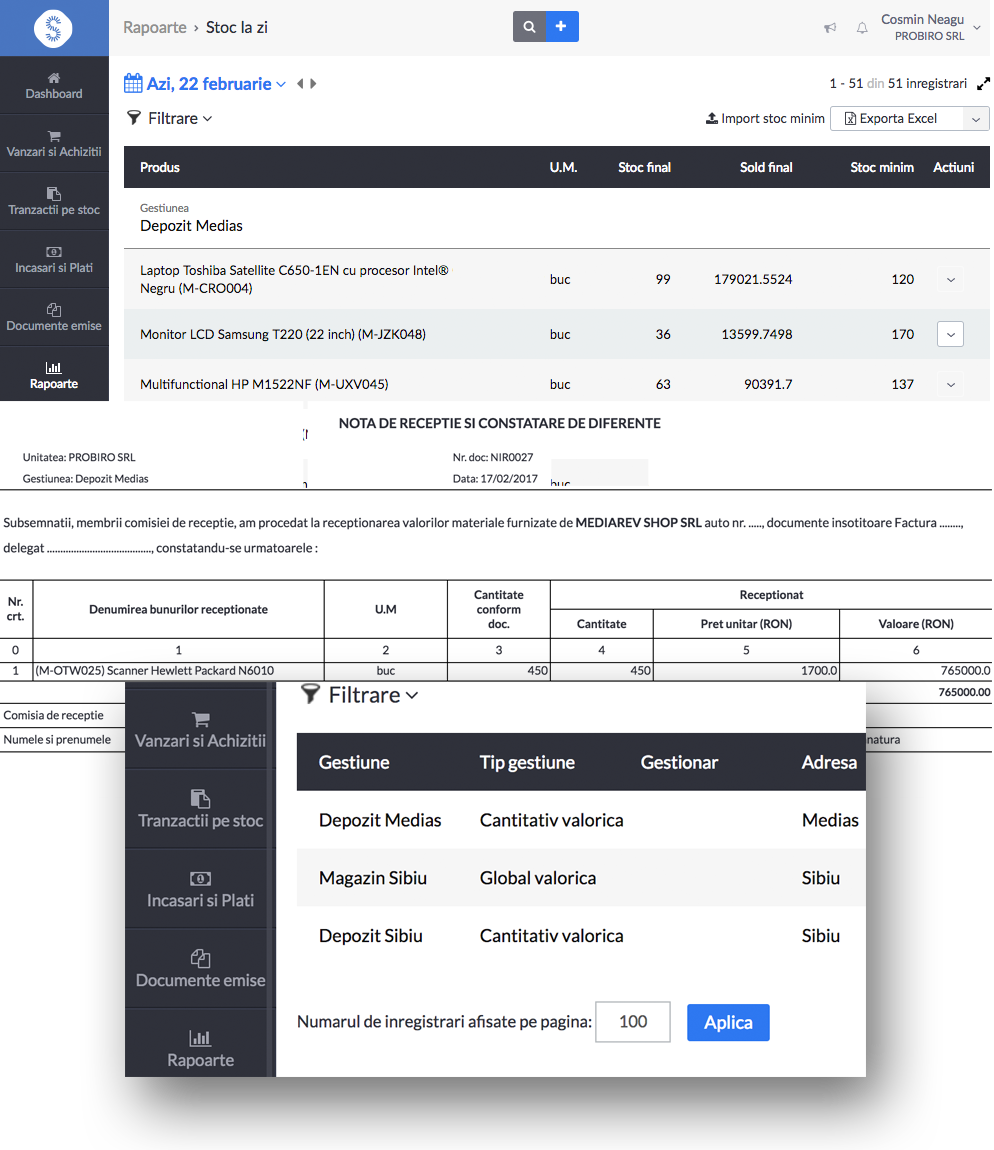Screen dimensions: 994x1150
Task: Go to the previous day with left arrow
Action: (x=300, y=84)
